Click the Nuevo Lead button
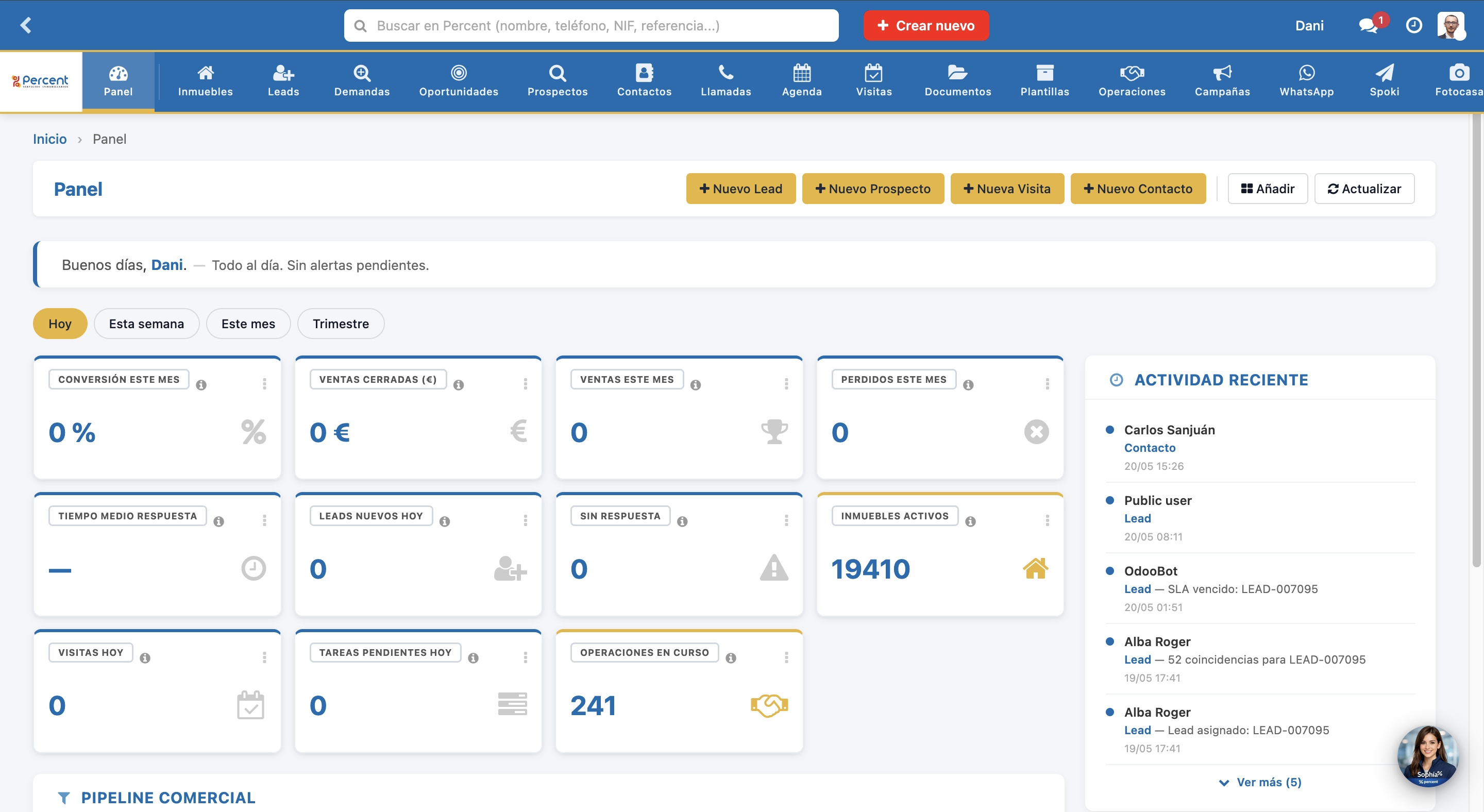The height and width of the screenshot is (812, 1484). pos(740,189)
